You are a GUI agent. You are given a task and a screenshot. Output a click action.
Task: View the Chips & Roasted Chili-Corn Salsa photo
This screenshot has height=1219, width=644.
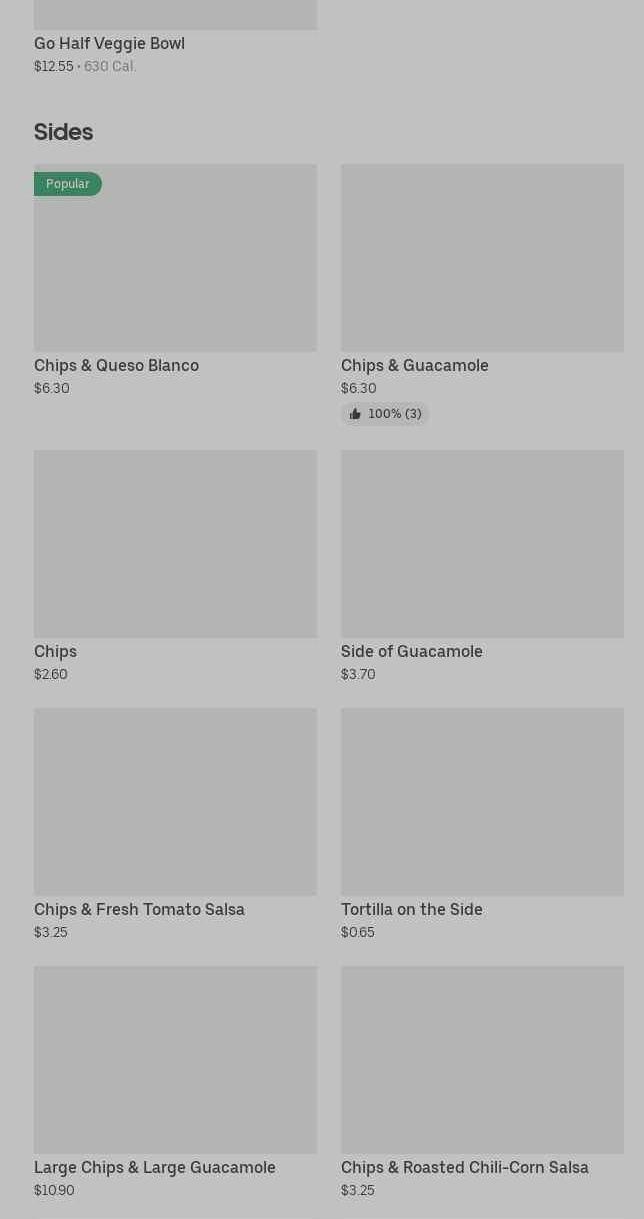pos(482,1060)
